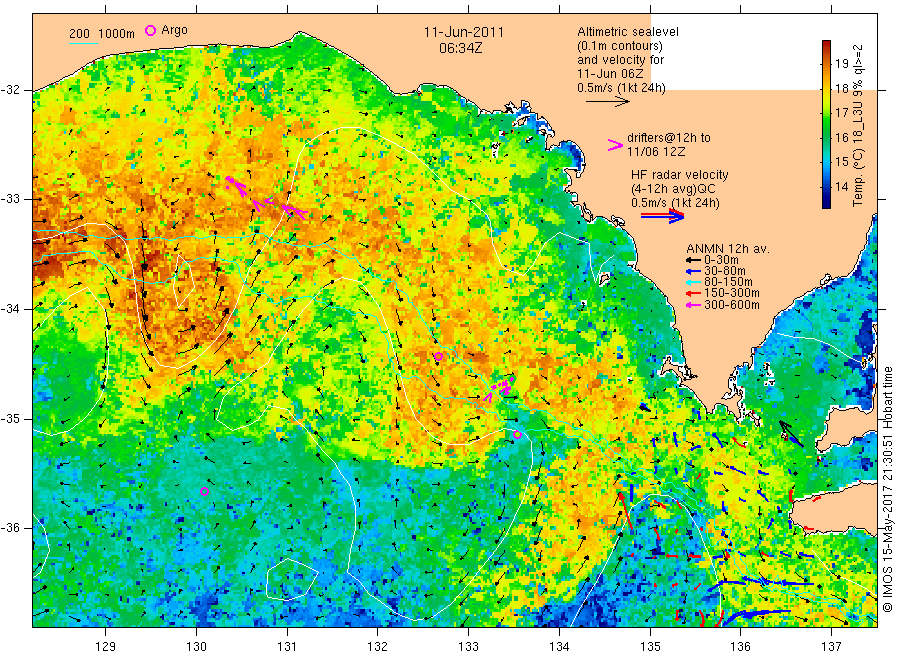The height and width of the screenshot is (660, 900).
Task: Click the '15' tick on the color bar
Action: 841,162
